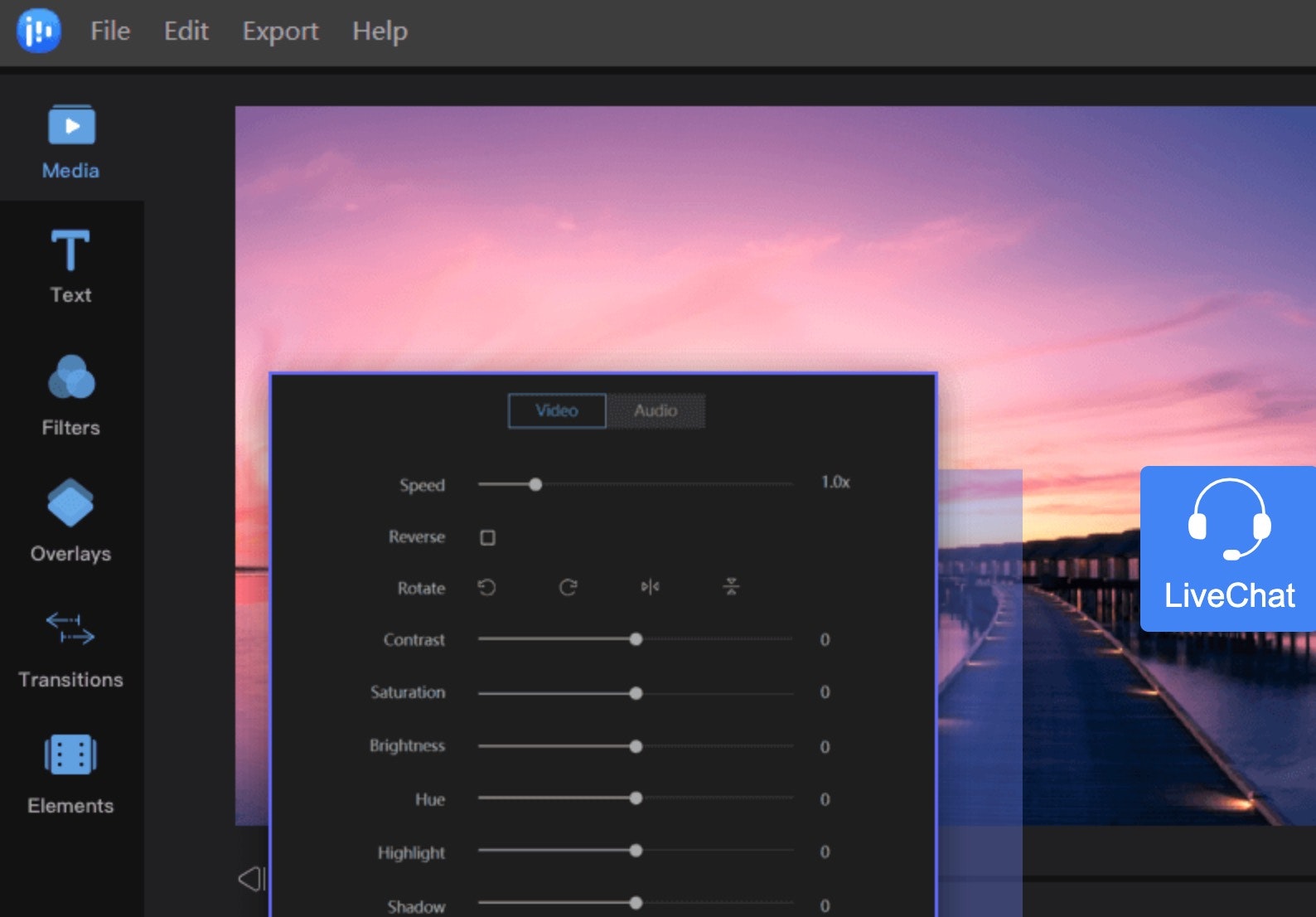This screenshot has height=917, width=1316.
Task: Rotate video counterclockwise
Action: pos(487,588)
